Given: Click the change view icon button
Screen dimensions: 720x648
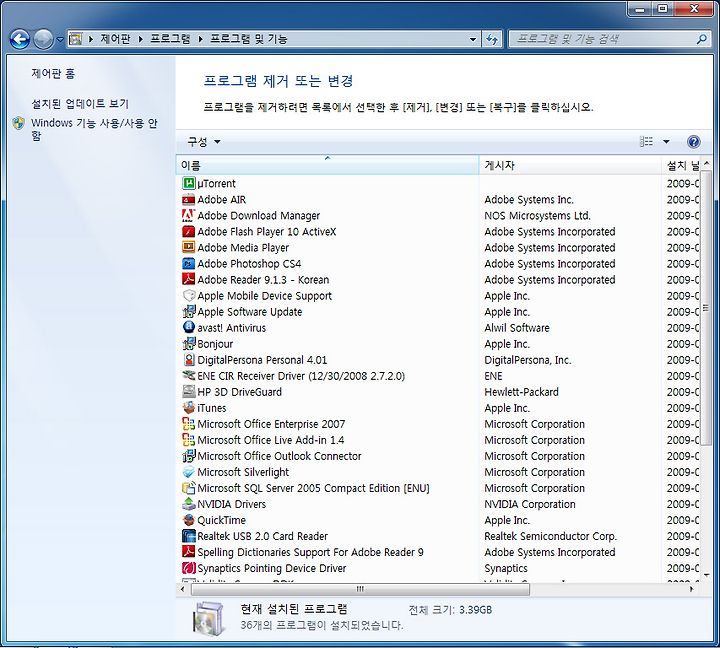Looking at the screenshot, I should (647, 141).
